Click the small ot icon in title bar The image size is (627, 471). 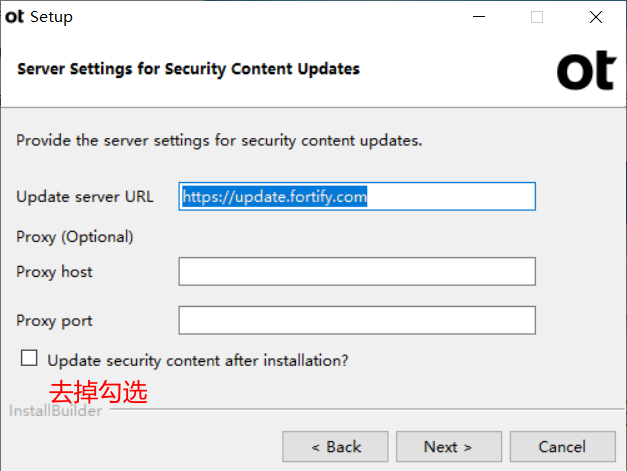tap(14, 17)
